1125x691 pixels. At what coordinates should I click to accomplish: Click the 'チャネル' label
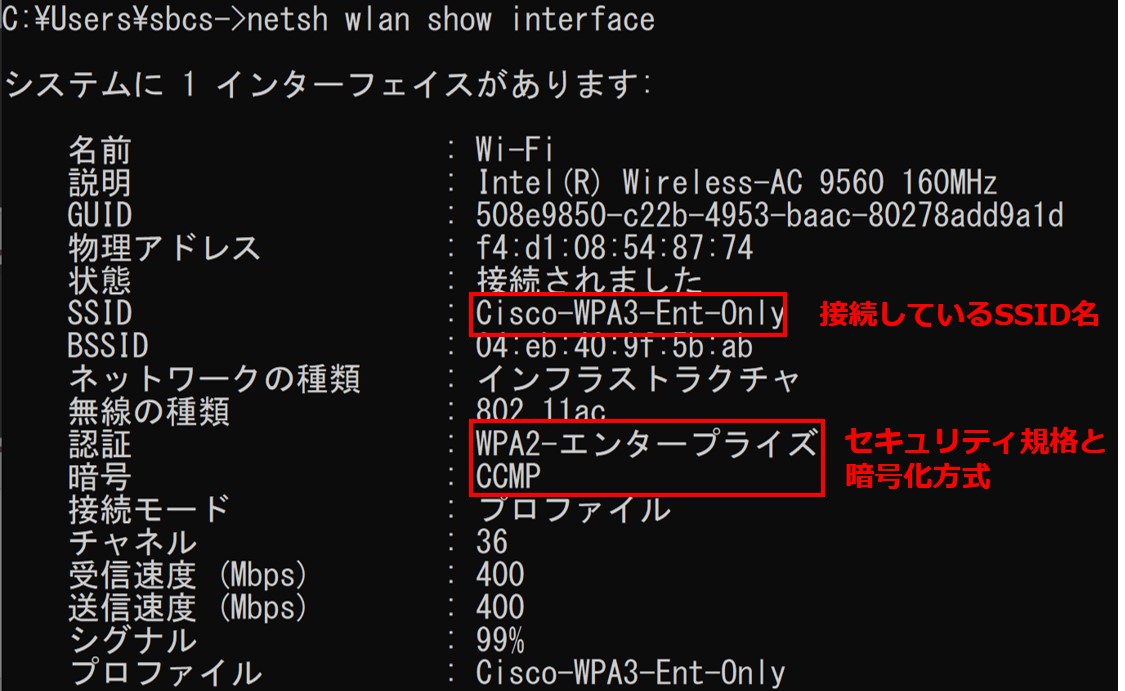133,542
